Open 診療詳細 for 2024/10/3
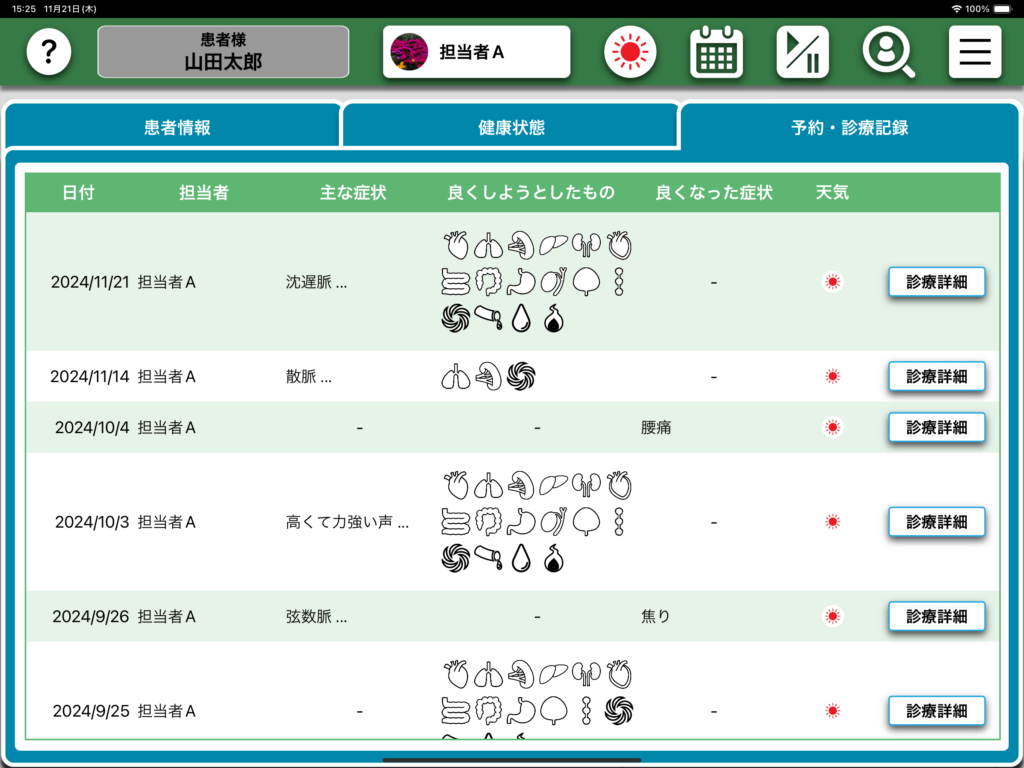Screen dimensions: 1024x768 [x=936, y=522]
